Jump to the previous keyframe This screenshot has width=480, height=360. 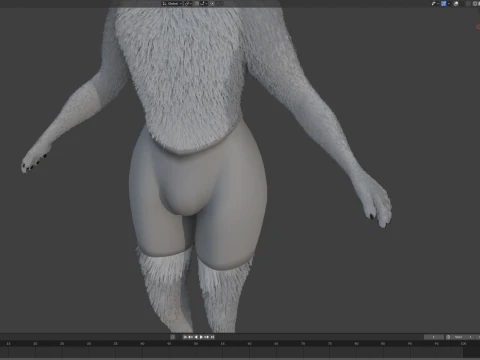pos(190,337)
